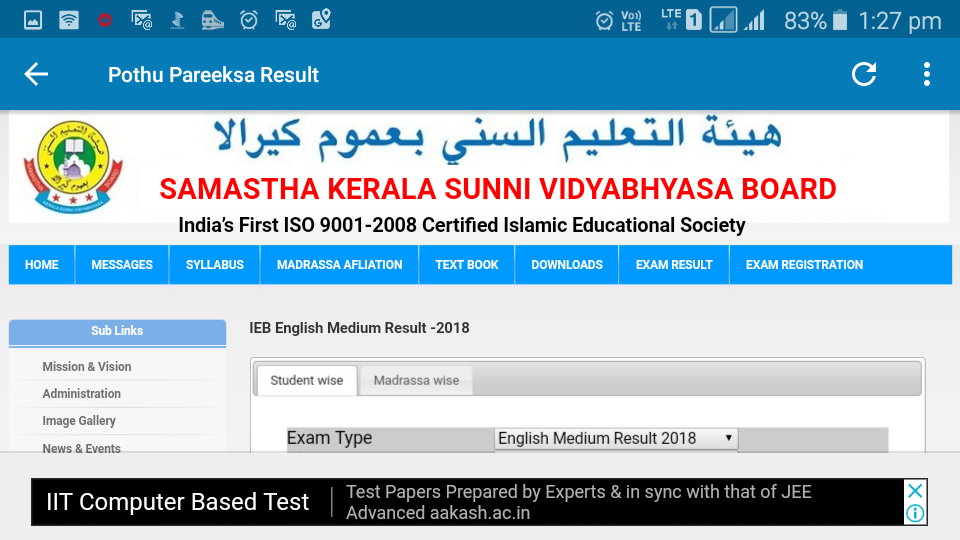Viewport: 960px width, 540px height.
Task: Switch to the Student wise tab
Action: [307, 380]
